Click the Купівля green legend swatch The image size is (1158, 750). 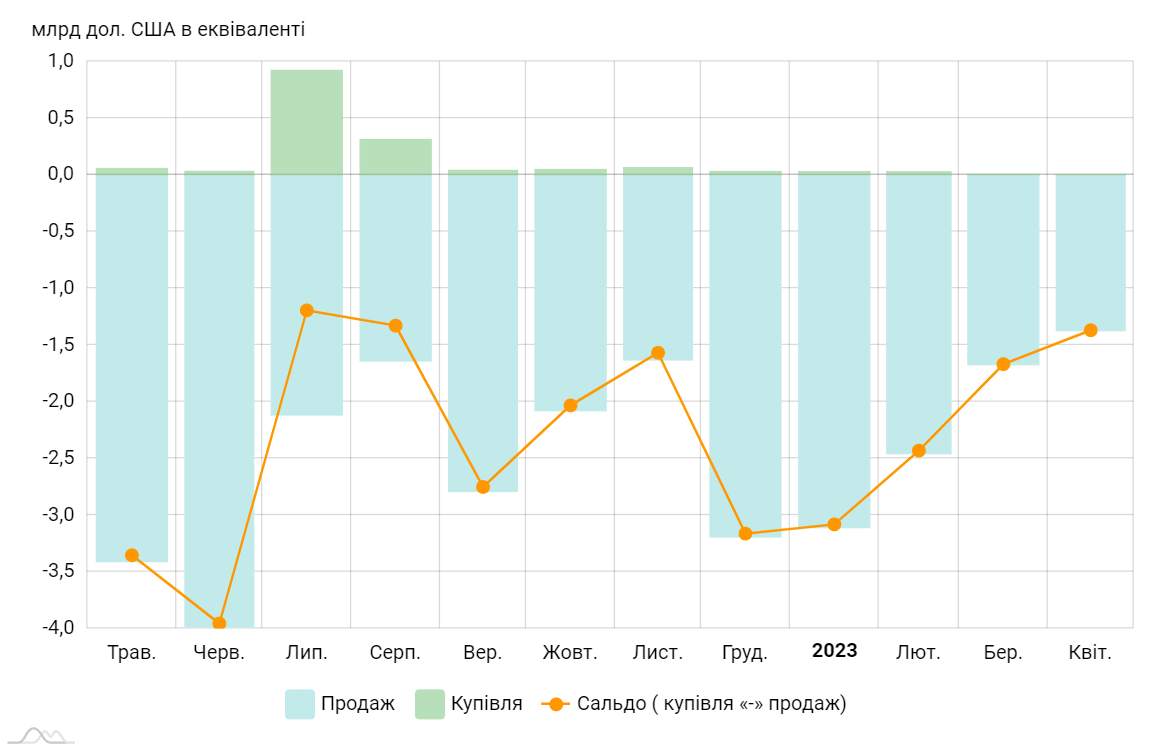point(430,704)
